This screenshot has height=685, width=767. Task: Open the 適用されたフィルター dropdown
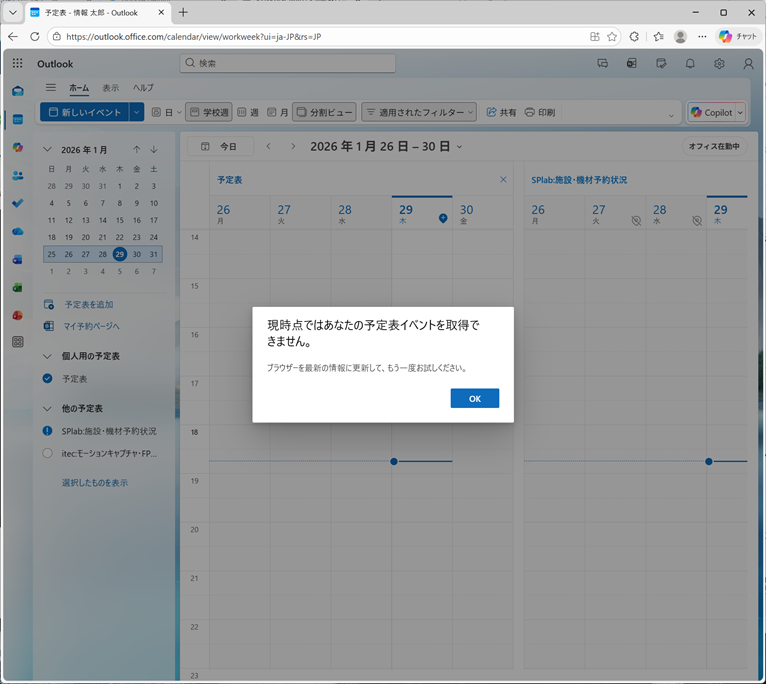[419, 113]
